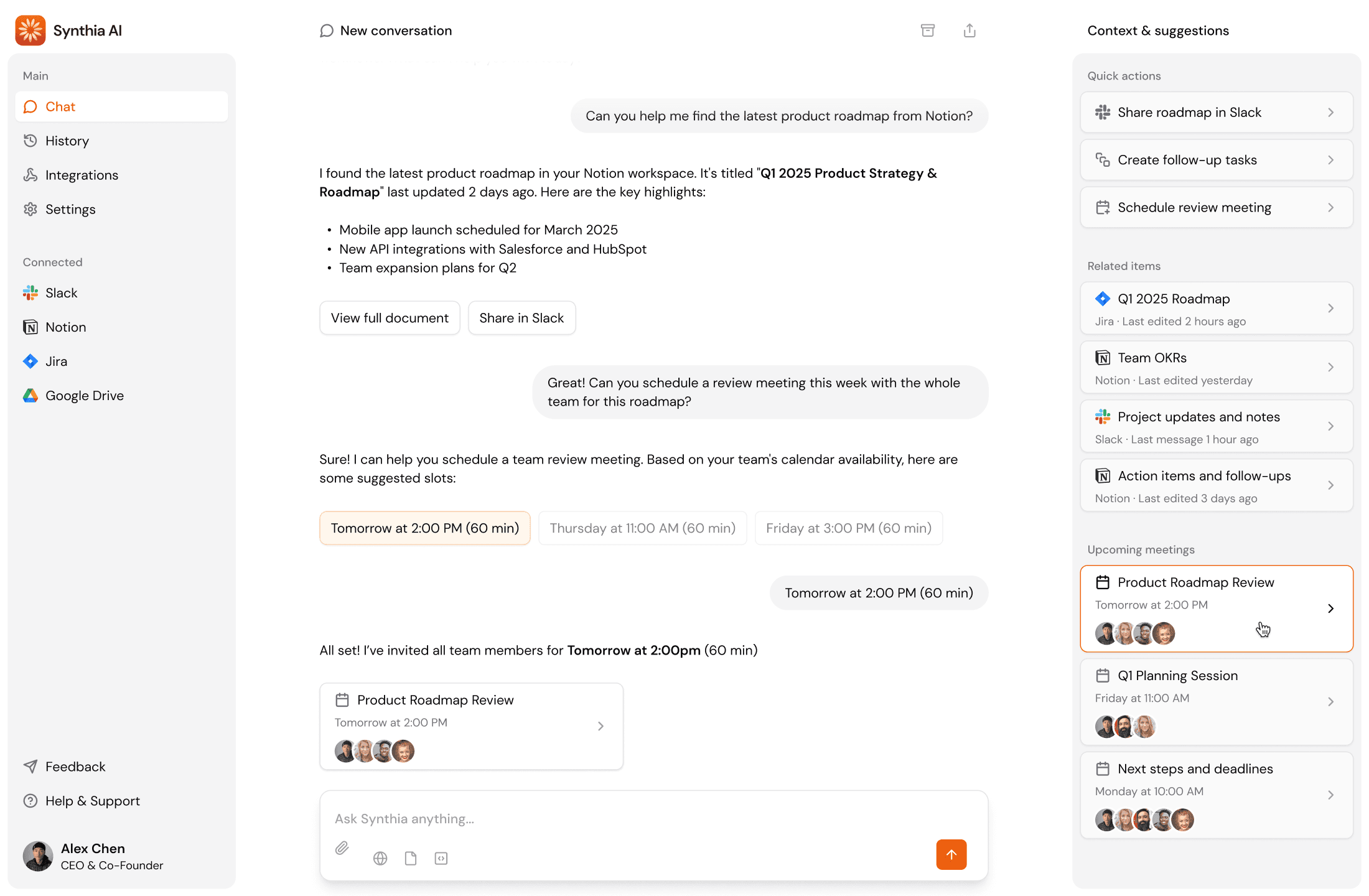
Task: Expand the Share roadmap in Slack action
Action: tap(1216, 112)
